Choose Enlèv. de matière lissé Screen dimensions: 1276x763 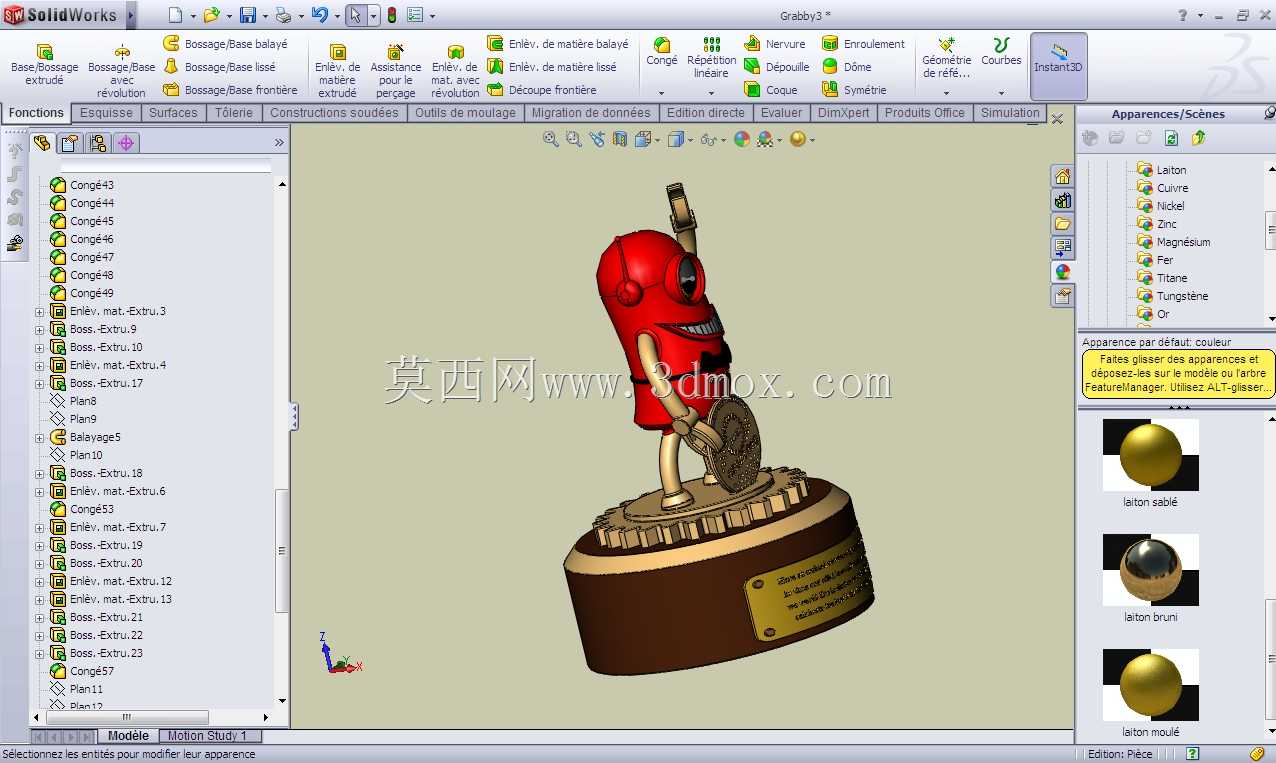[552, 67]
